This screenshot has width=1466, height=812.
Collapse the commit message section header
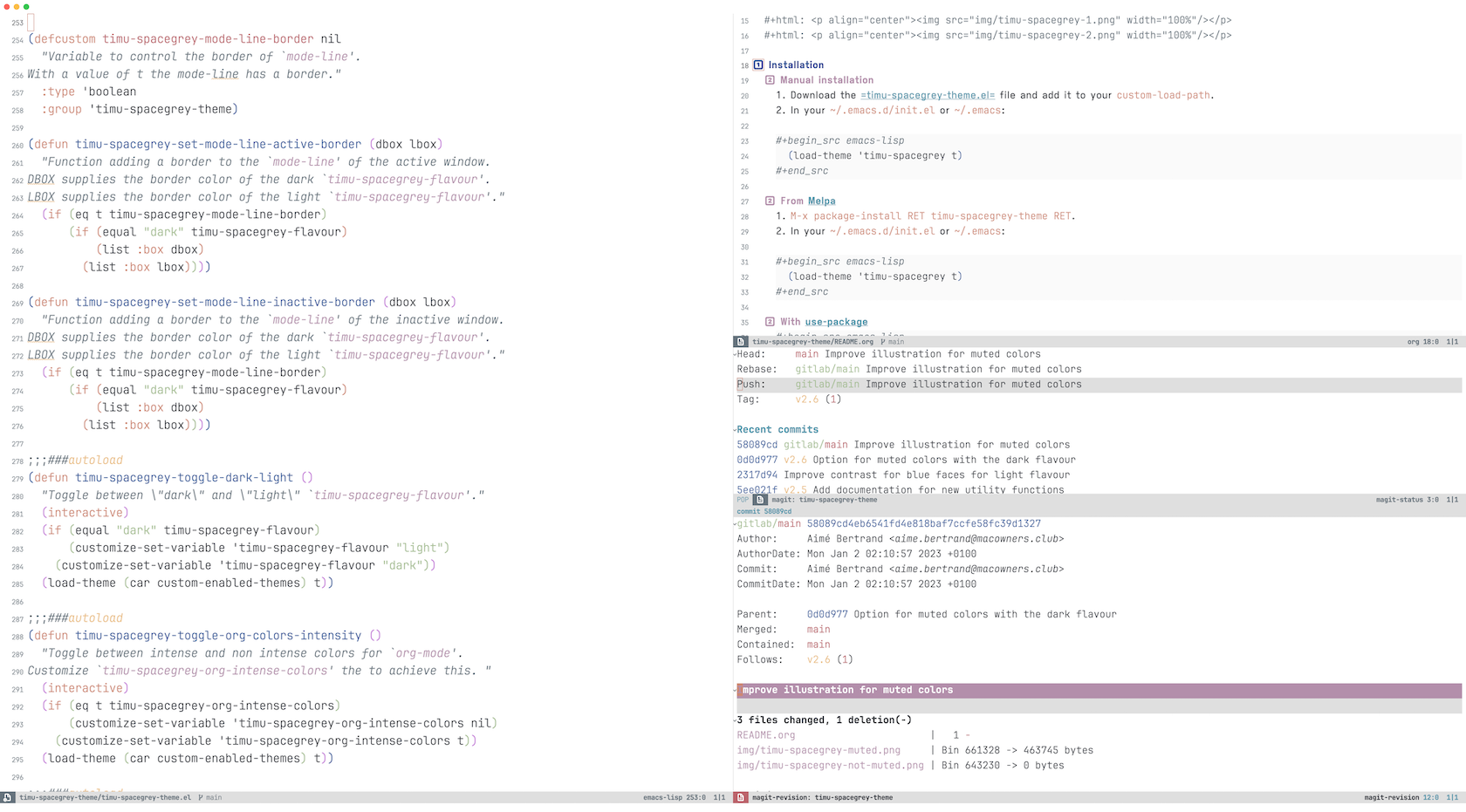point(735,690)
